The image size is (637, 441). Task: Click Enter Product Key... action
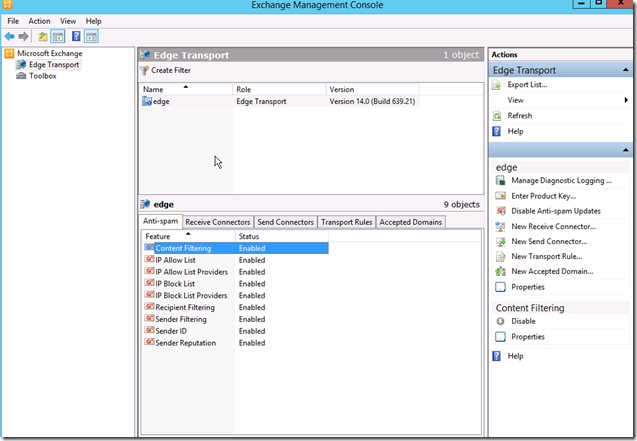click(544, 196)
